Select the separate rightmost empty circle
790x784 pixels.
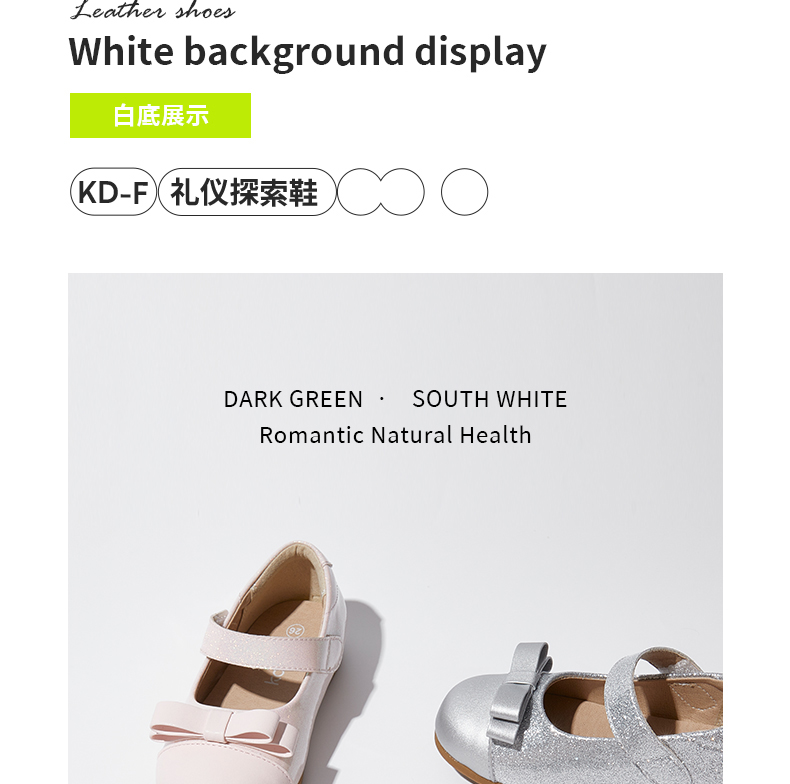click(465, 192)
